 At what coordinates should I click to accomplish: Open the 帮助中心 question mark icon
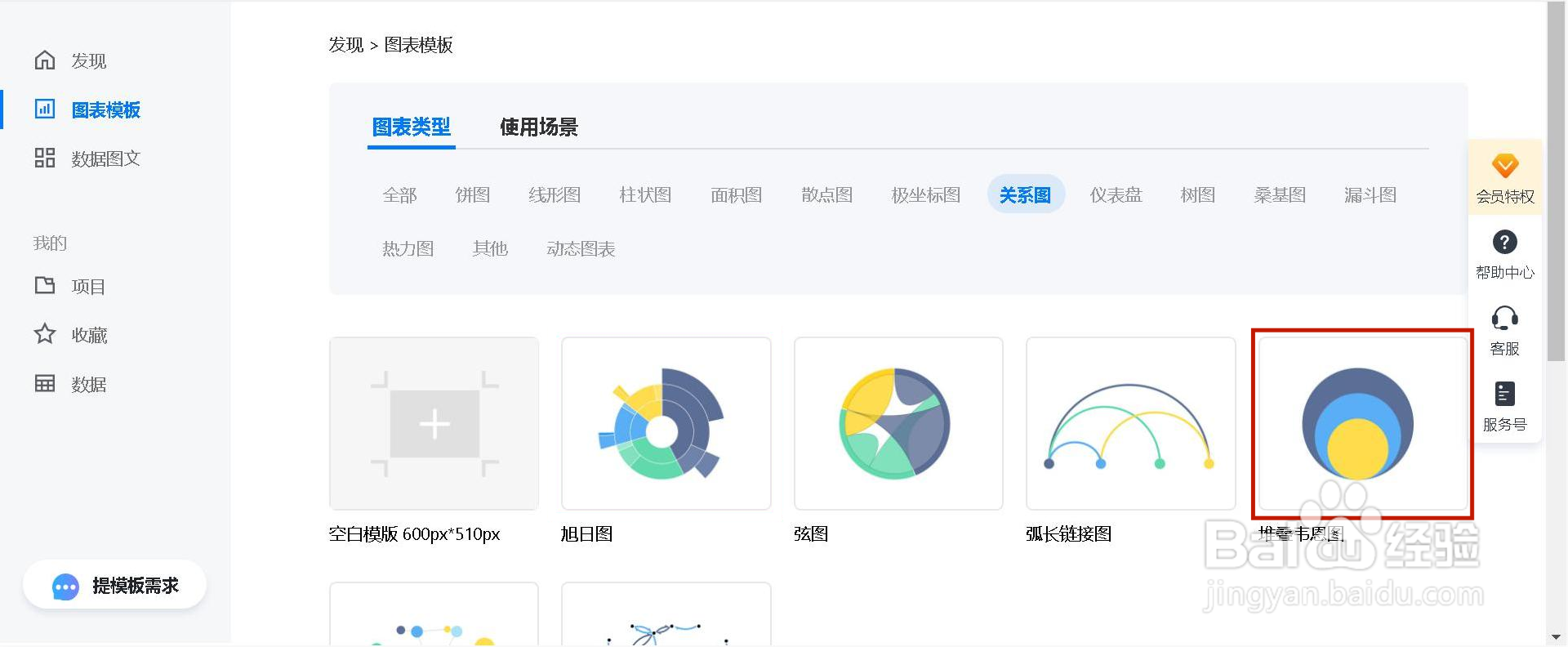click(x=1505, y=242)
